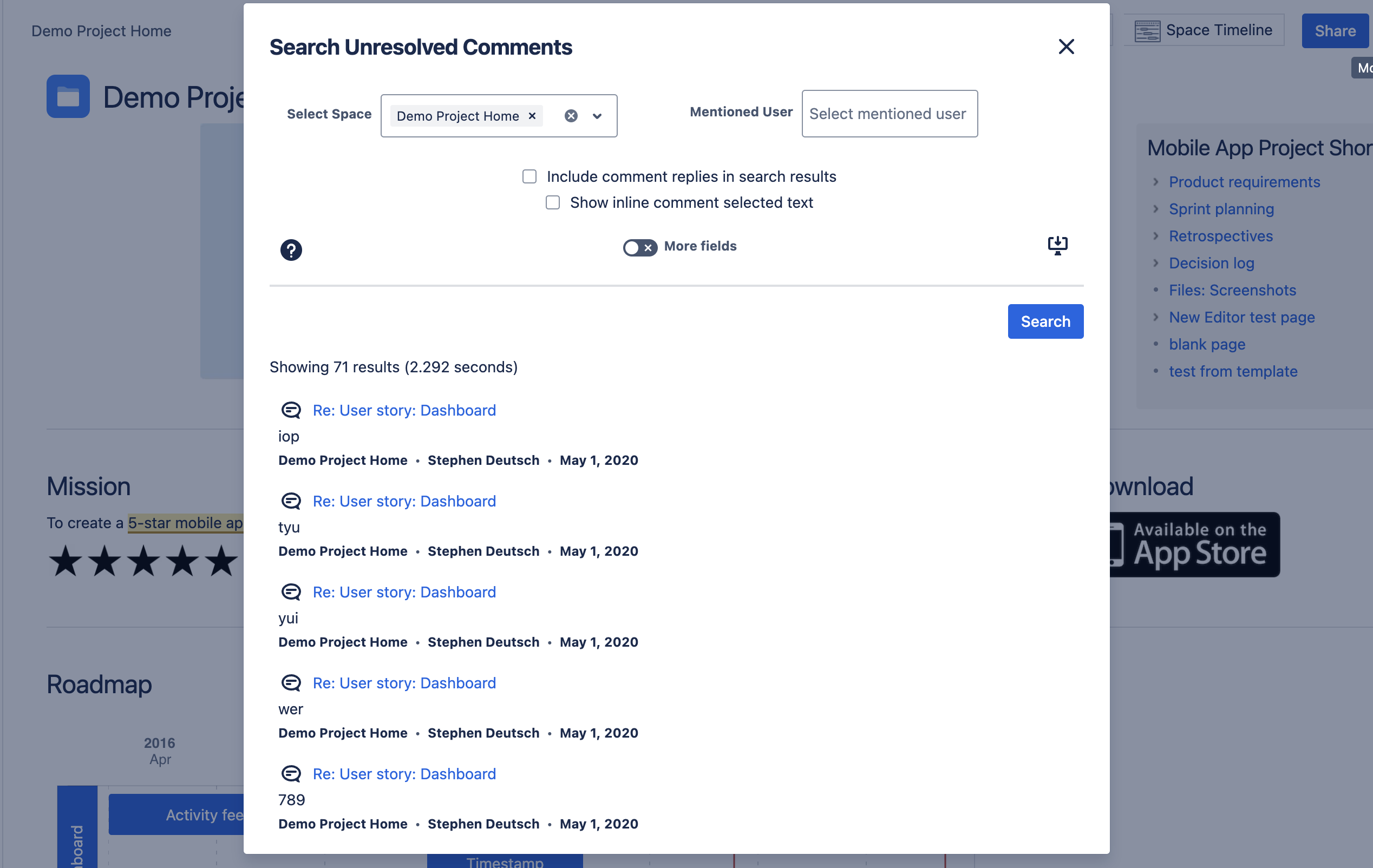The image size is (1373, 868).
Task: Click the Demo Project folder logo
Action: (x=68, y=96)
